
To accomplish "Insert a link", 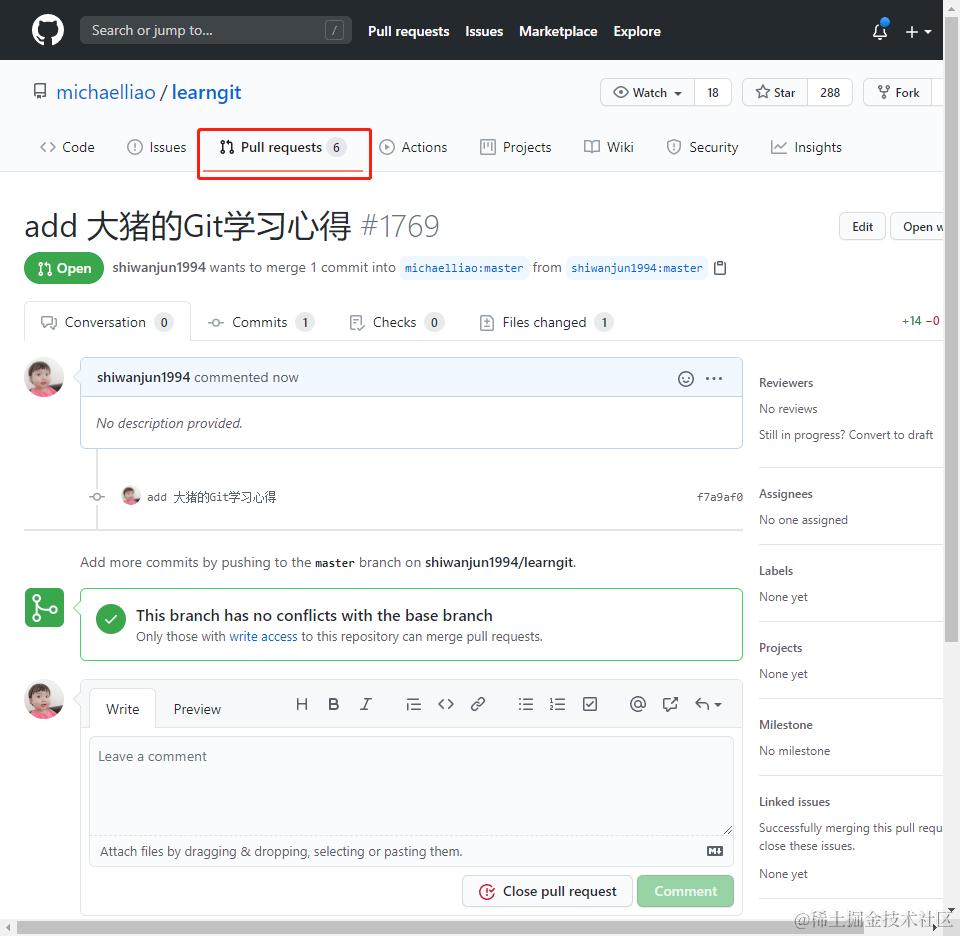I will pyautogui.click(x=478, y=704).
